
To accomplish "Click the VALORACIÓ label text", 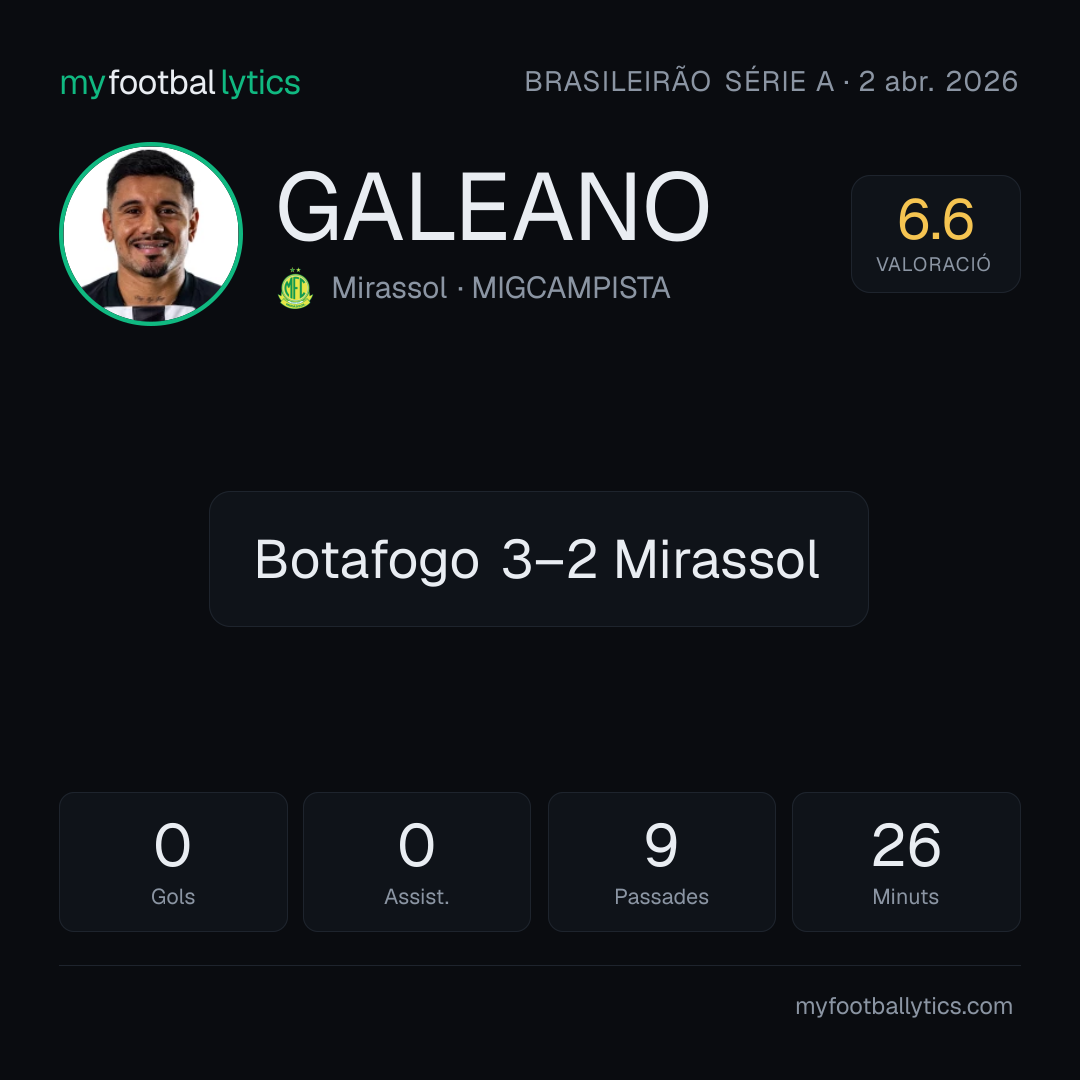I will (x=933, y=264).
